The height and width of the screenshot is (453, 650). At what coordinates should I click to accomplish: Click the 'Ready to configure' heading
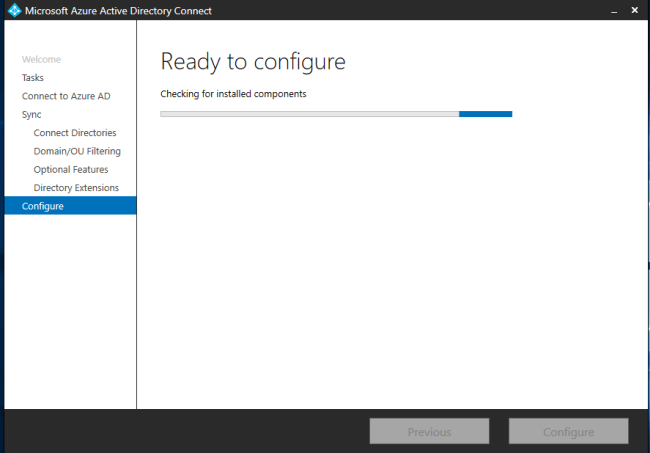253,62
